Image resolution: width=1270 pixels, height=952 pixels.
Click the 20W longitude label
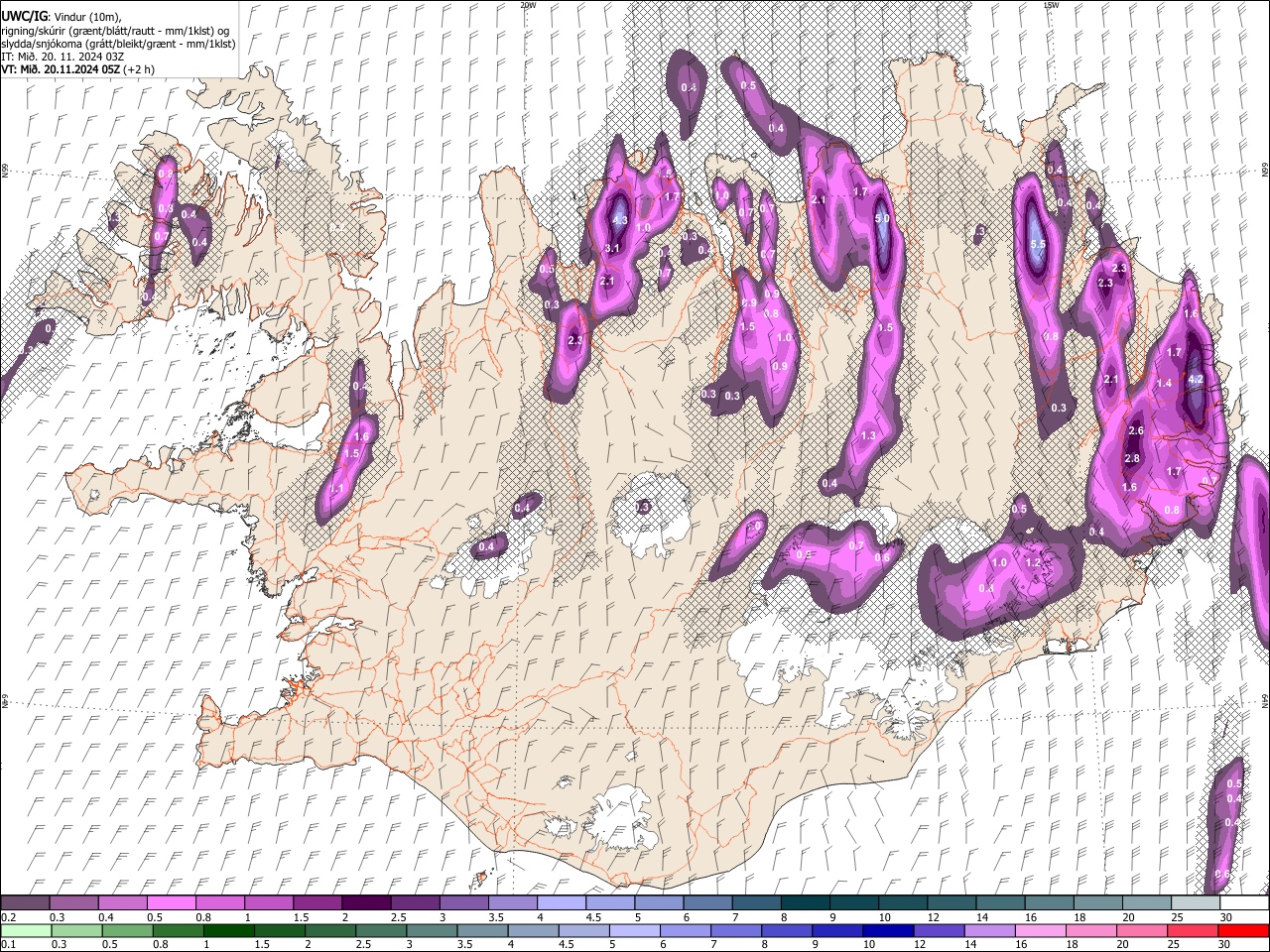(528, 5)
